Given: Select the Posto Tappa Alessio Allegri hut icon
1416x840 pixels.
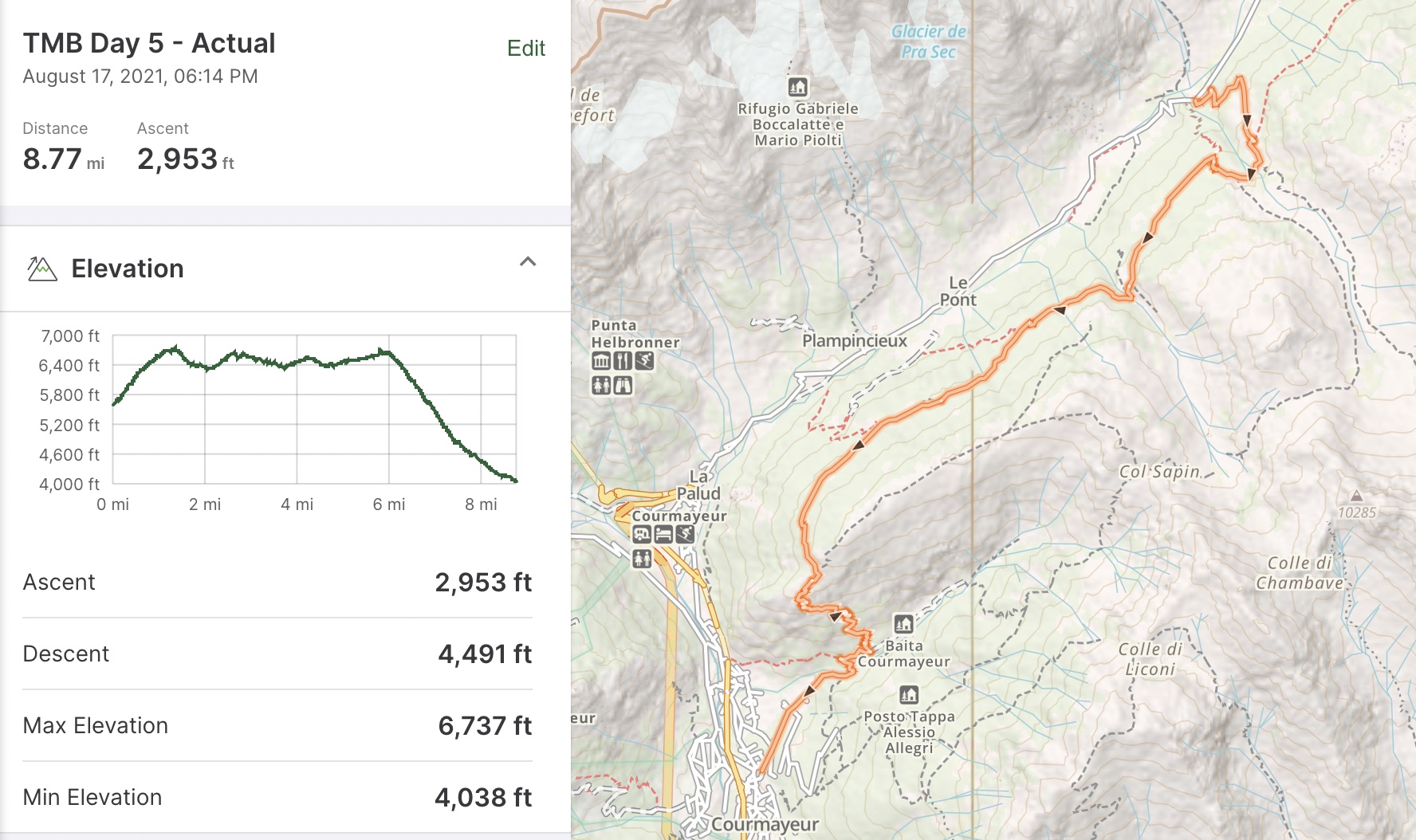Looking at the screenshot, I should pos(909,694).
